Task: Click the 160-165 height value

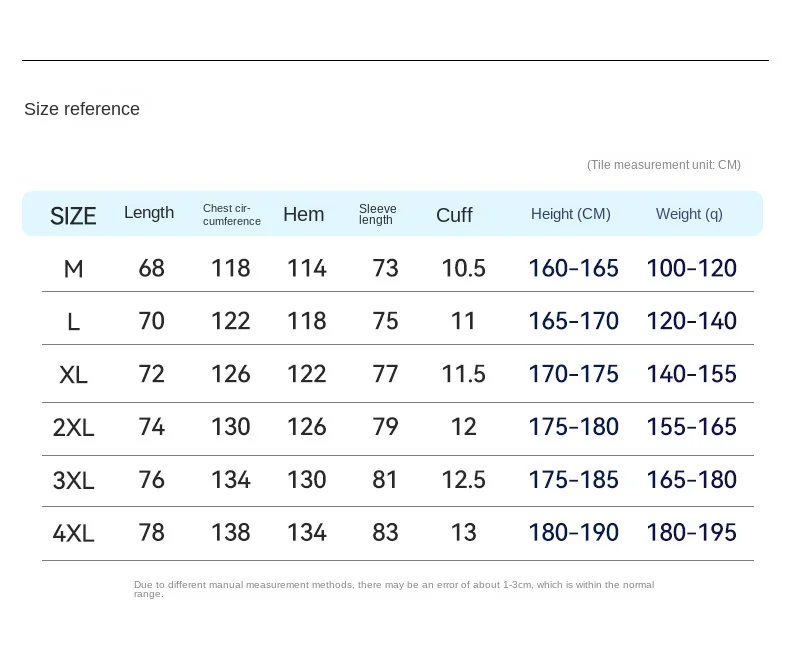Action: pos(573,269)
